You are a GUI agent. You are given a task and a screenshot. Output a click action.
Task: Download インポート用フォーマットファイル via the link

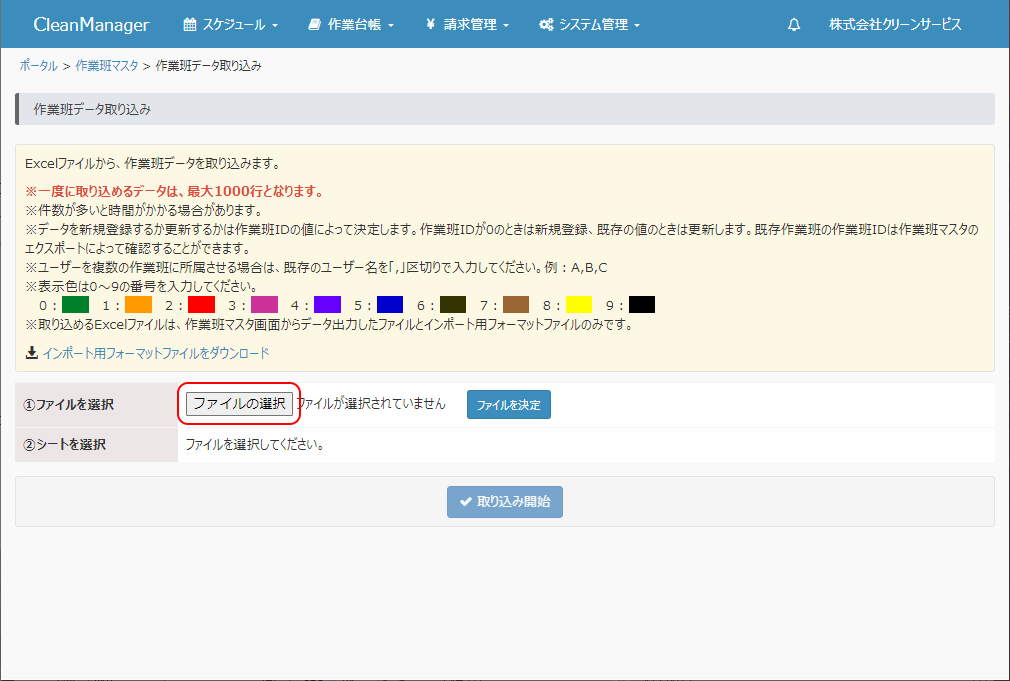pos(156,353)
